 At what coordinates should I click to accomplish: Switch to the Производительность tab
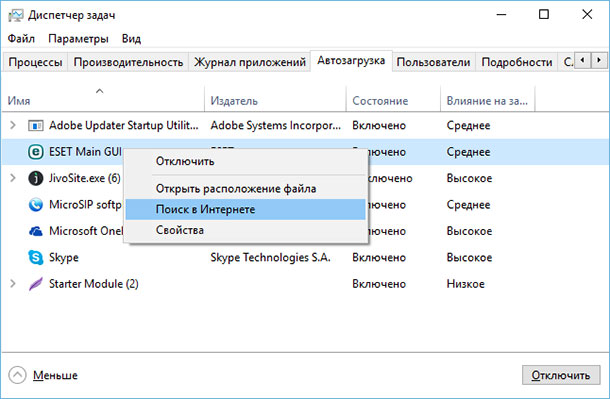point(128,62)
